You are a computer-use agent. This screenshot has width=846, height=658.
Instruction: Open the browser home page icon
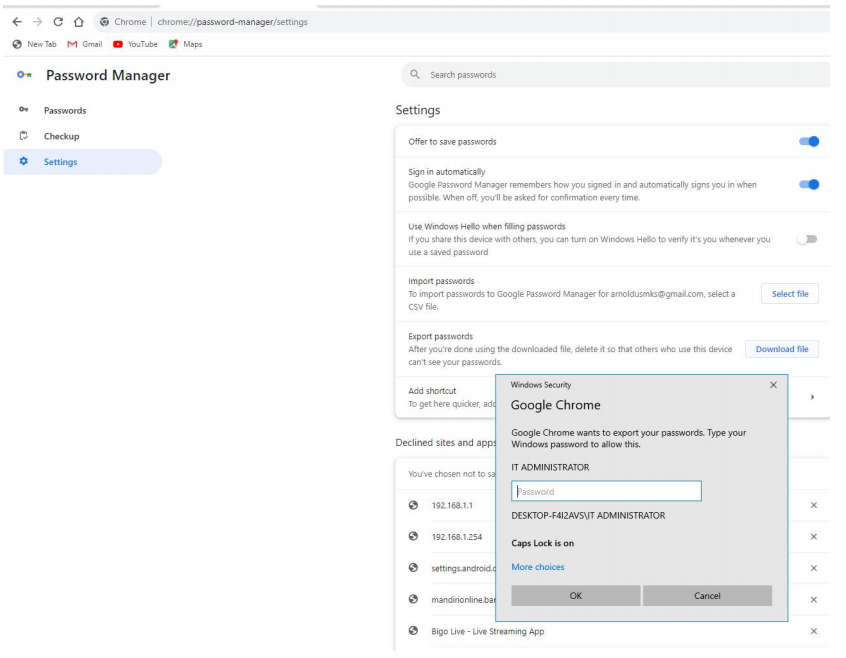click(79, 22)
